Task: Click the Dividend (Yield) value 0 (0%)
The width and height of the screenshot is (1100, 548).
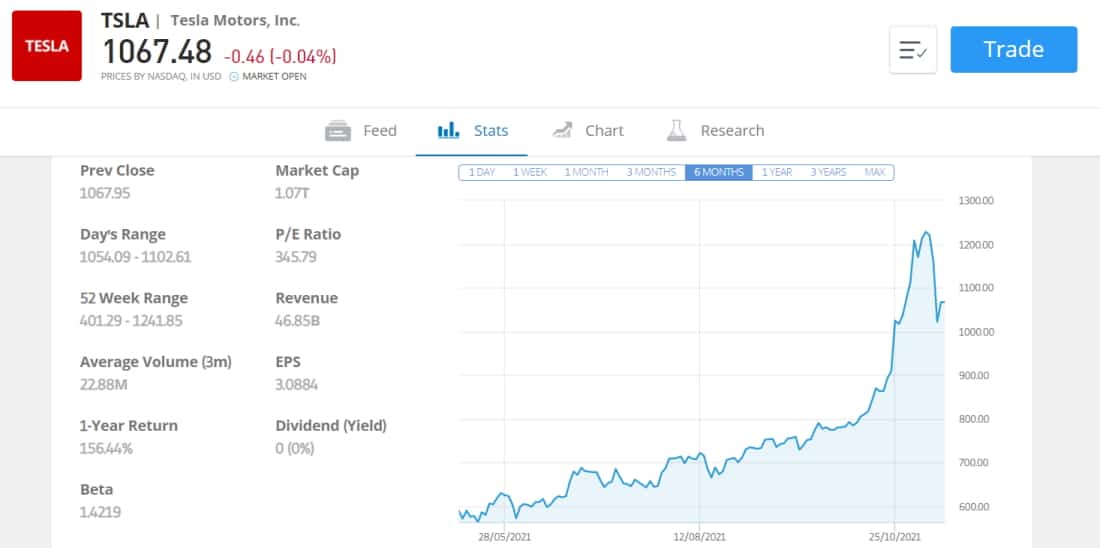Action: [x=295, y=448]
